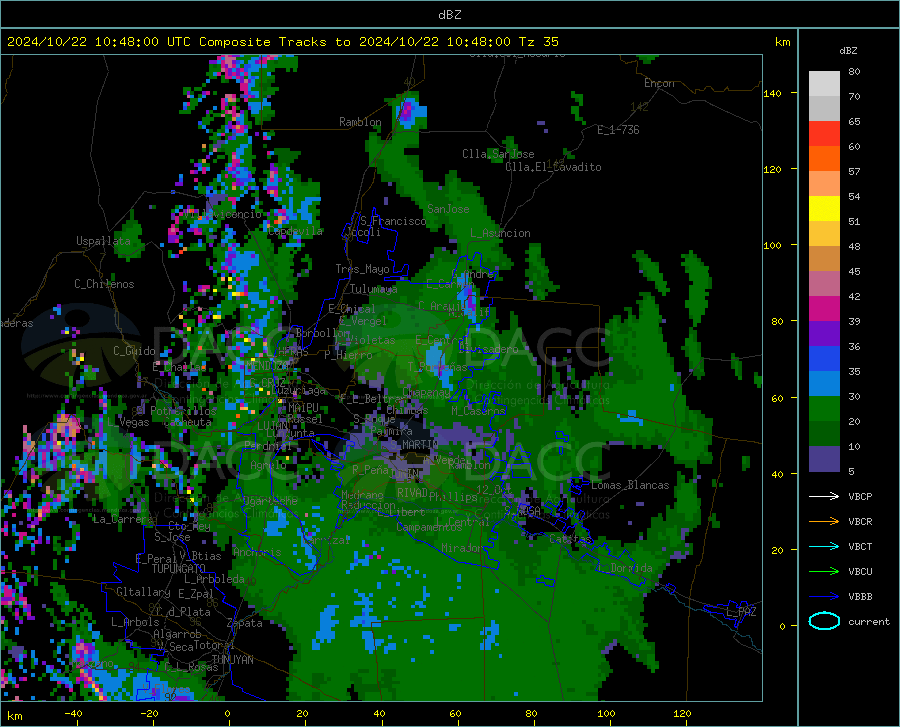Click the 'La_Carrera' map label
The height and width of the screenshot is (727, 900).
[x=123, y=519]
